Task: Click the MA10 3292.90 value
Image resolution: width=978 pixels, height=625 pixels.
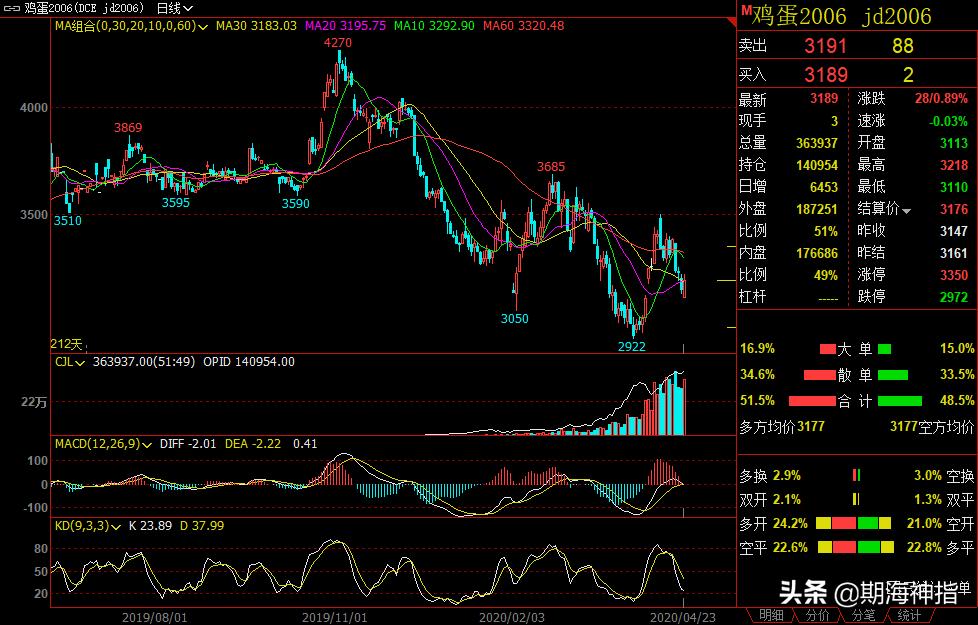Action: 434,26
